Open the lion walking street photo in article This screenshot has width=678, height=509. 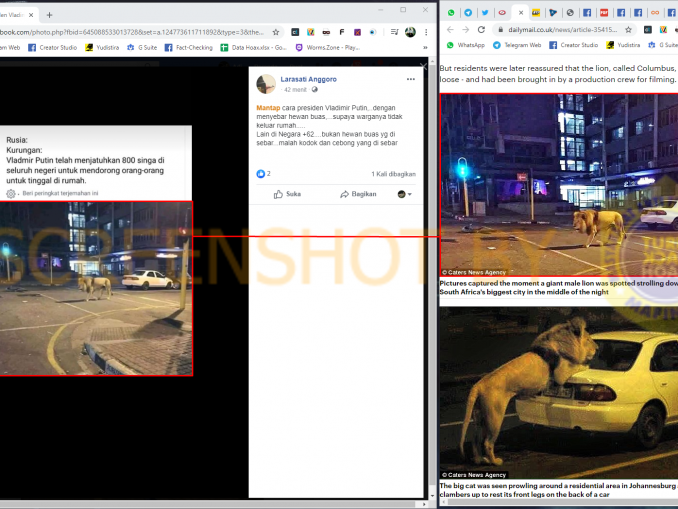point(559,185)
